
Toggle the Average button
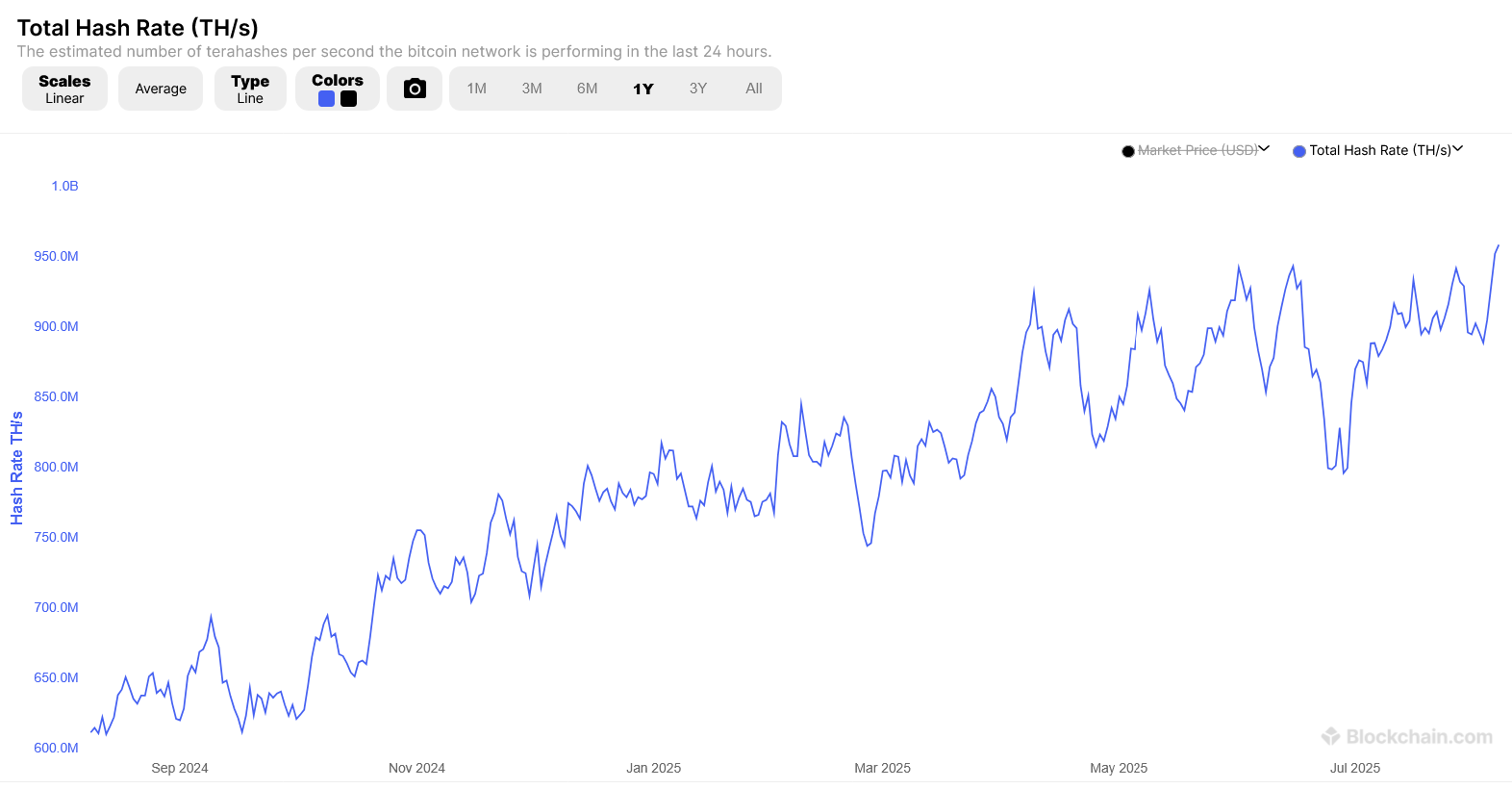coord(161,89)
